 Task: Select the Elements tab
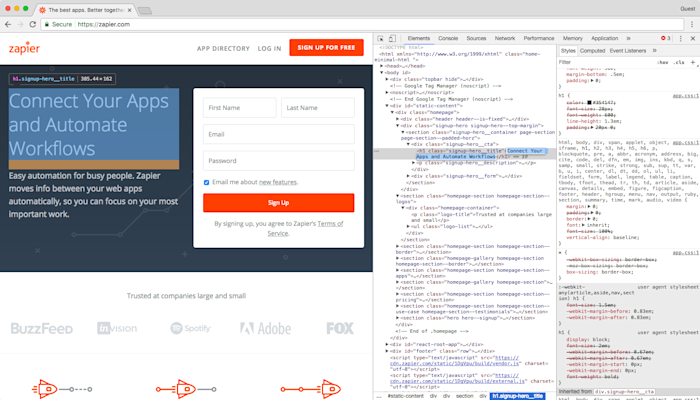tap(418, 38)
